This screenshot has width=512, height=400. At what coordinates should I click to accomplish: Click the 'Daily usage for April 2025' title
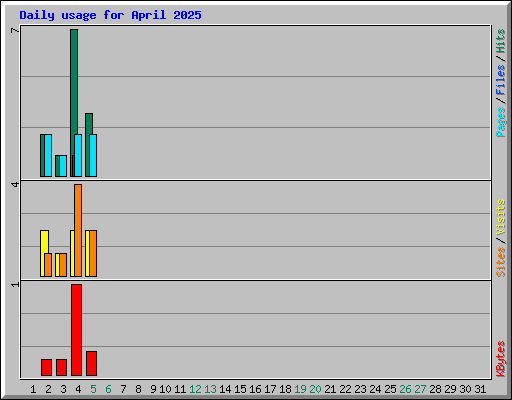pos(110,15)
